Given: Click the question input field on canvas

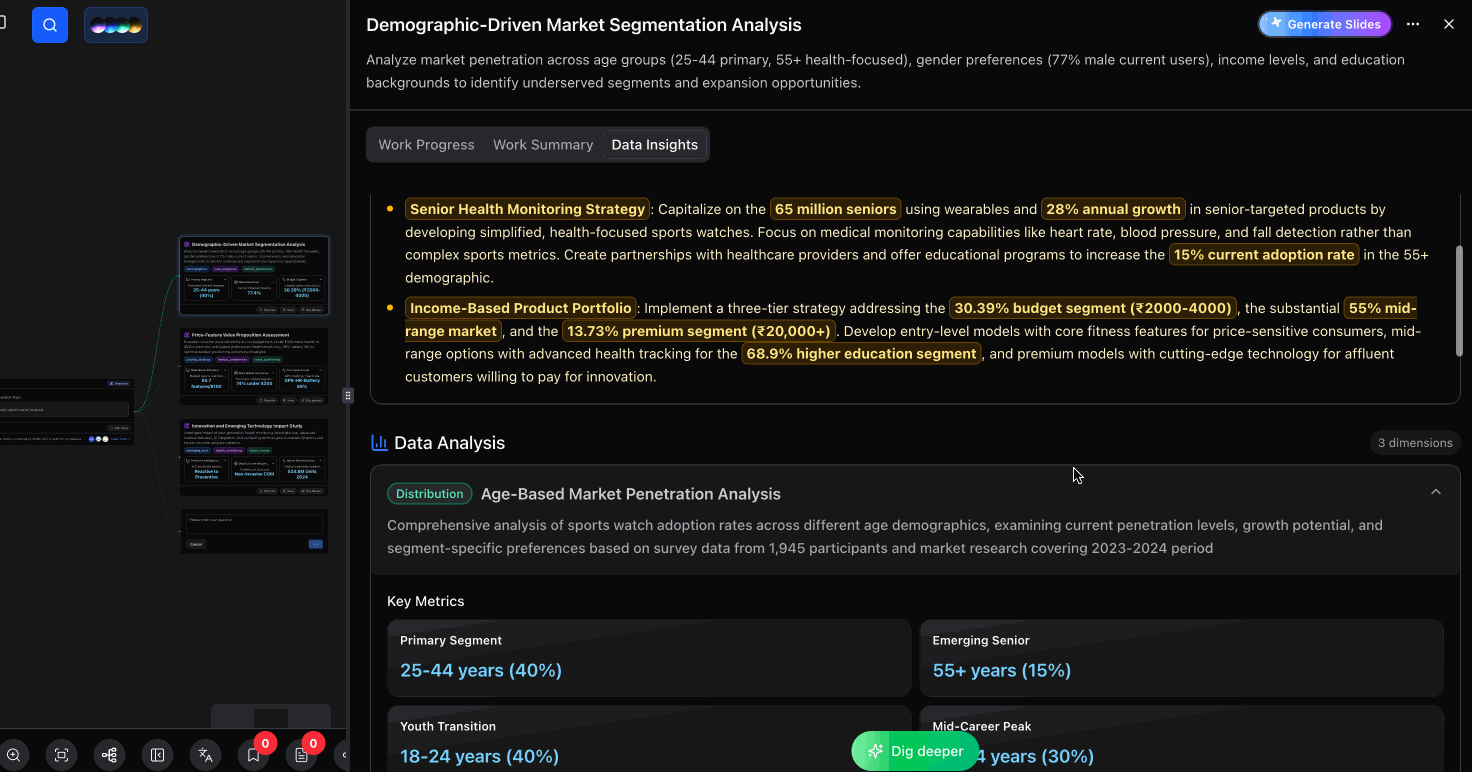Looking at the screenshot, I should [x=254, y=524].
